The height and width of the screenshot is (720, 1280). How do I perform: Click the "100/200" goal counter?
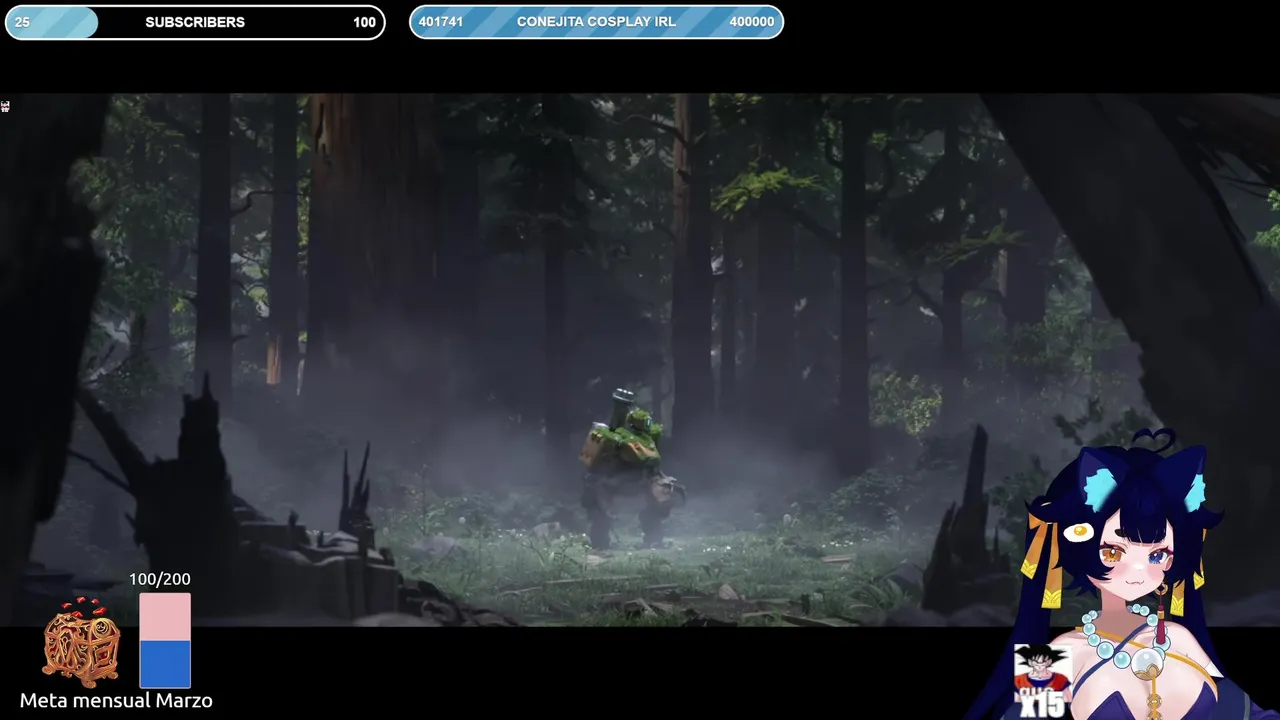[159, 579]
